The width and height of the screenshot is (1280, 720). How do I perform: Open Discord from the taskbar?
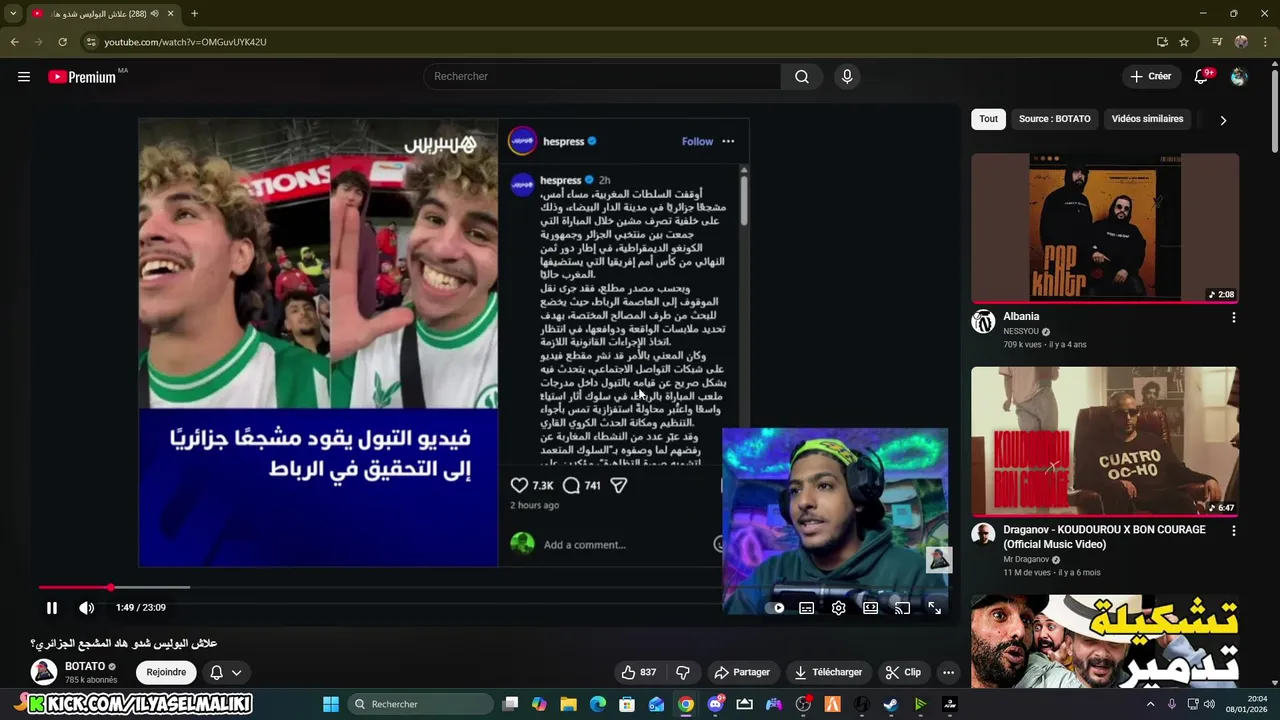click(x=715, y=704)
